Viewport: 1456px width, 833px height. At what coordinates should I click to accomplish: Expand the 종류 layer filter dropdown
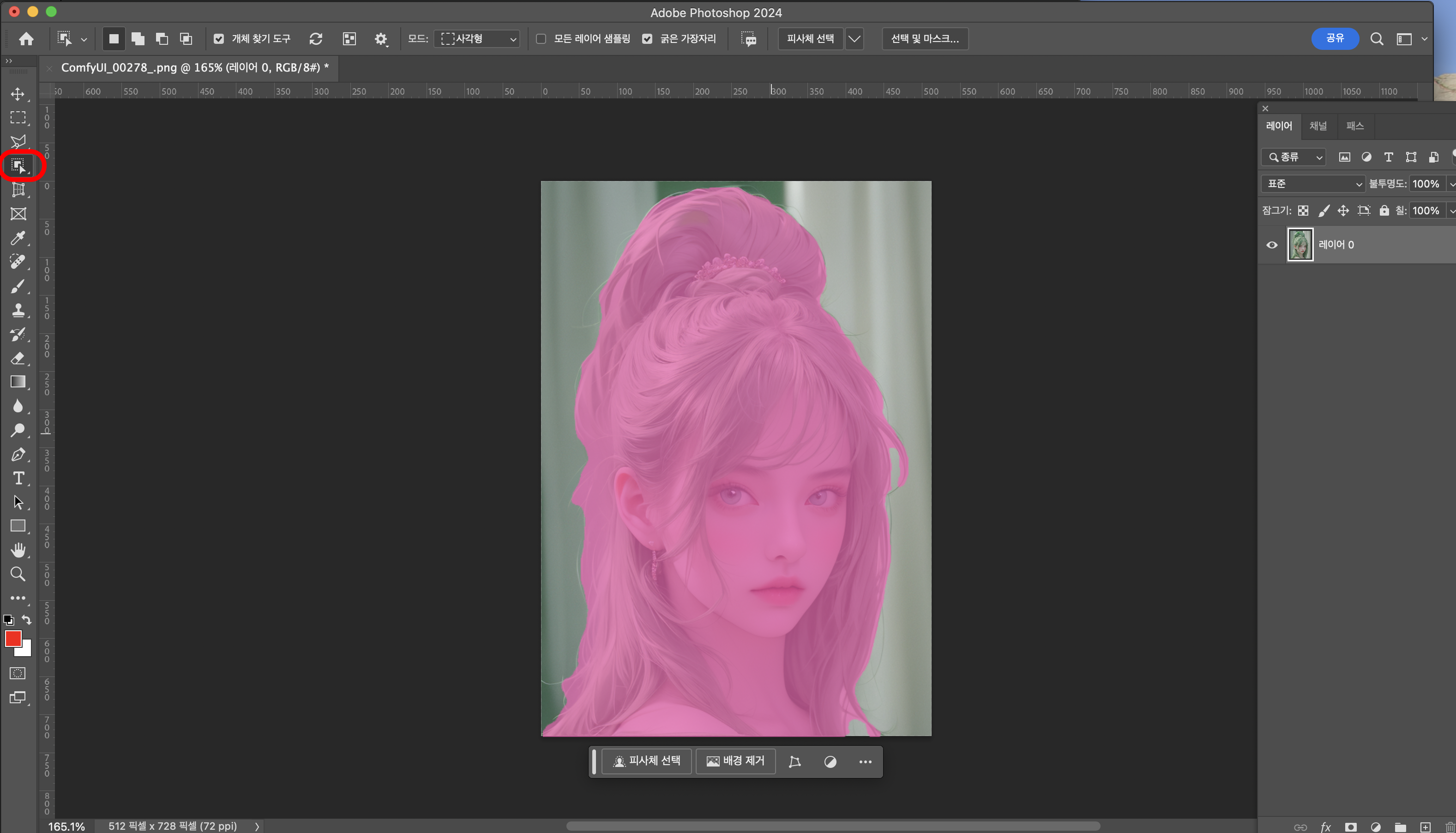coord(1294,157)
